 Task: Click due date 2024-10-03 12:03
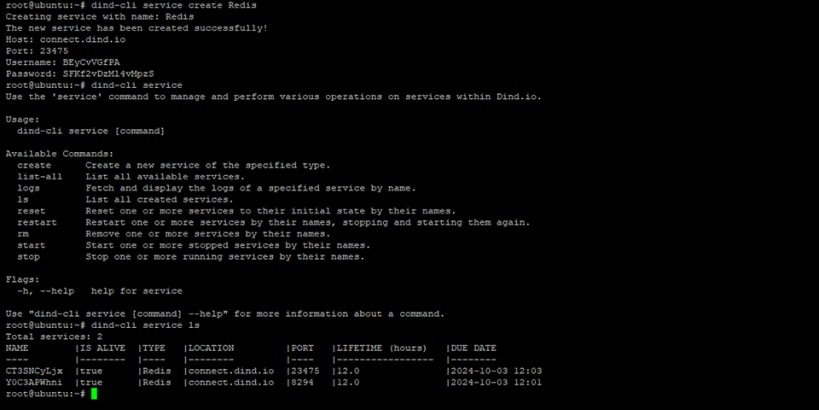[496, 371]
